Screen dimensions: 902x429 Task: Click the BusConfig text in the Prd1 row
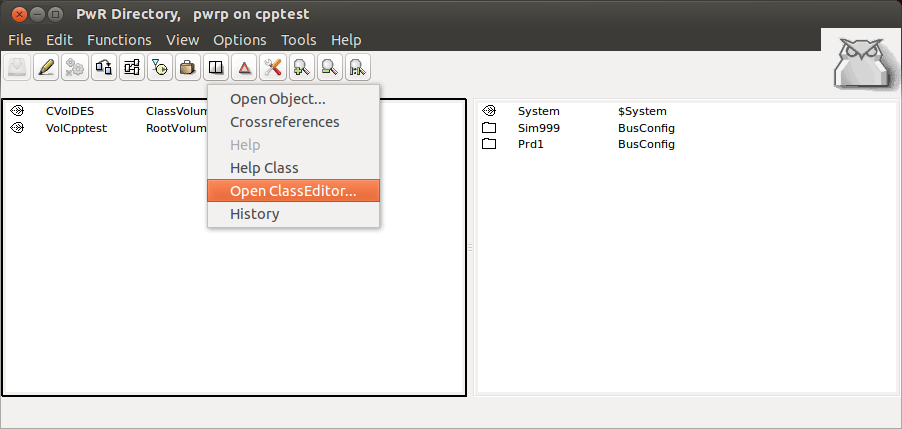click(x=647, y=144)
